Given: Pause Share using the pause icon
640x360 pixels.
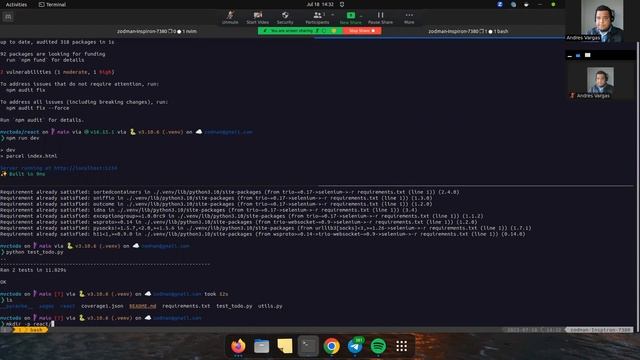Looking at the screenshot, I should click(380, 15).
